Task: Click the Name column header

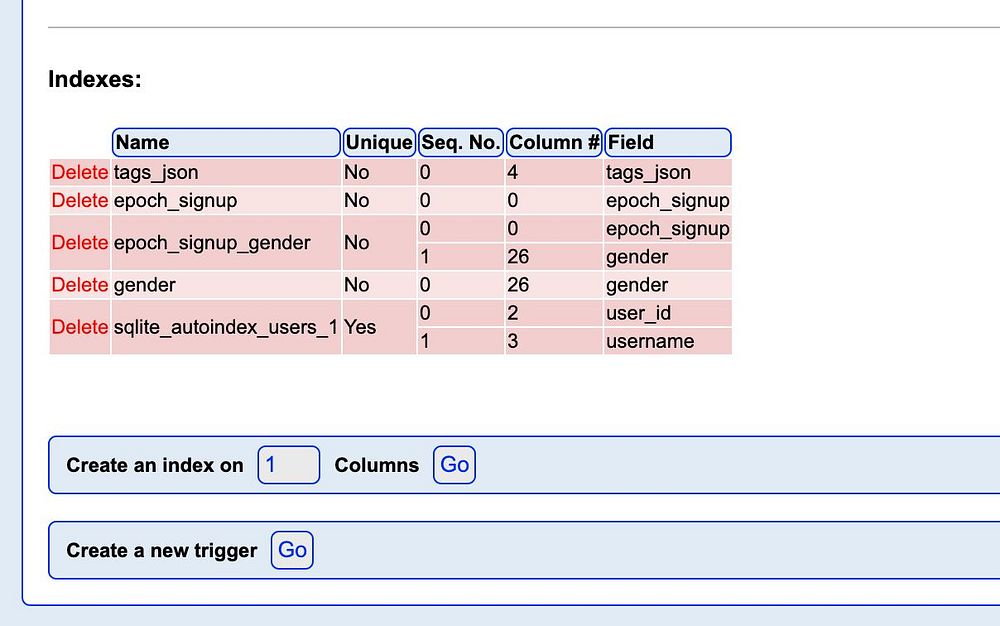Action: [226, 142]
